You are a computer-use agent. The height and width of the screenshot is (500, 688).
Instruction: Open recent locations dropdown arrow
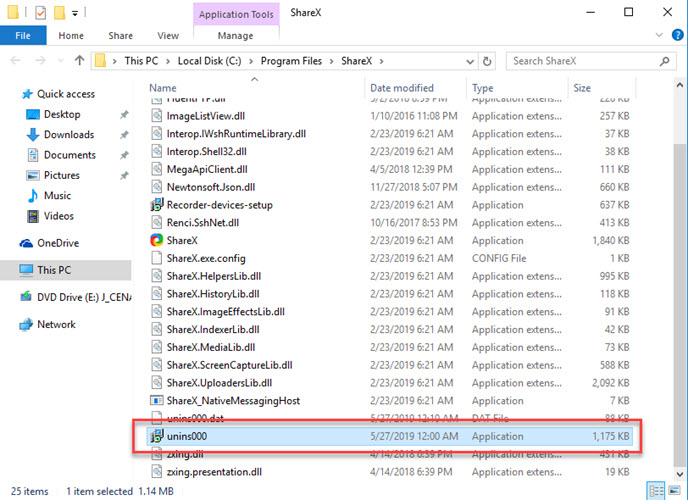point(61,61)
